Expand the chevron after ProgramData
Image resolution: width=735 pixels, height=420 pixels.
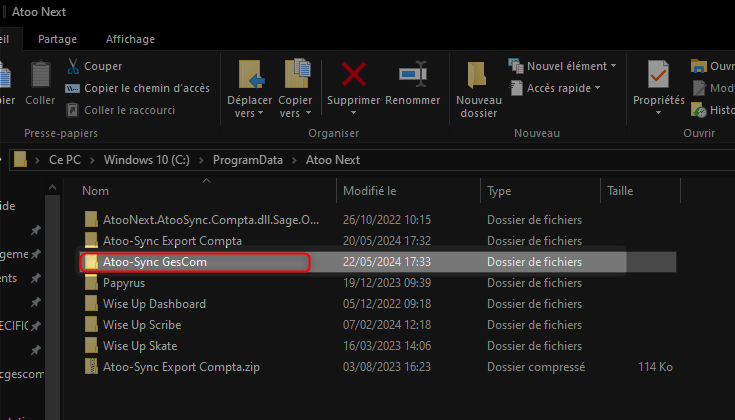pyautogui.click(x=294, y=160)
